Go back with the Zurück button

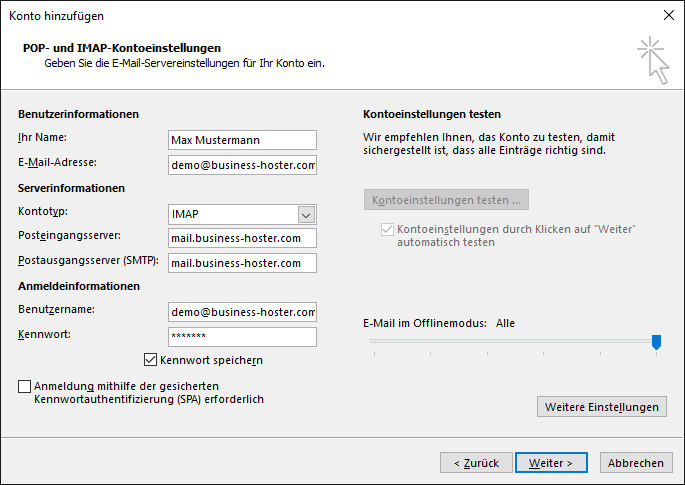pyautogui.click(x=476, y=463)
